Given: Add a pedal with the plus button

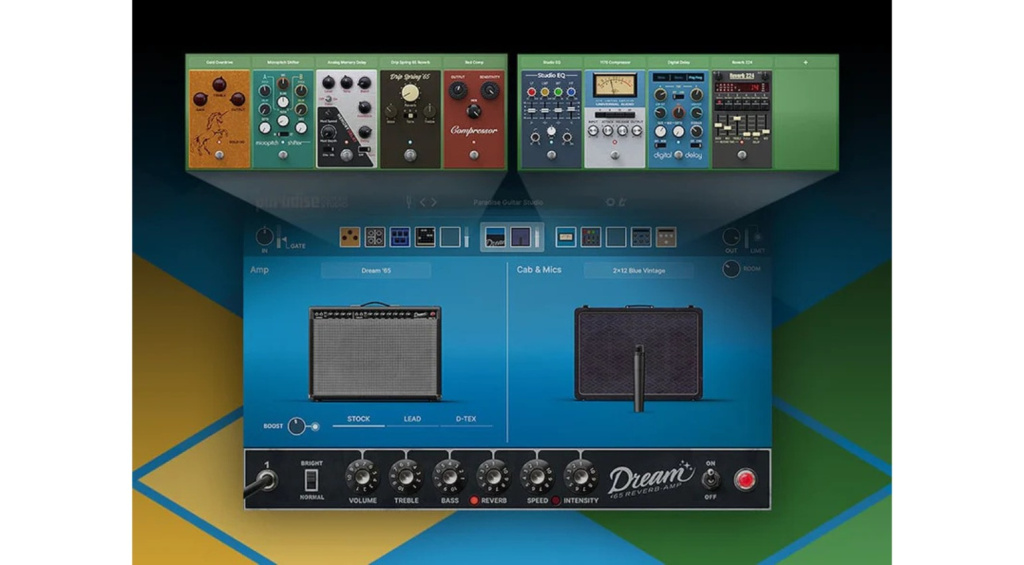Looking at the screenshot, I should 805,62.
